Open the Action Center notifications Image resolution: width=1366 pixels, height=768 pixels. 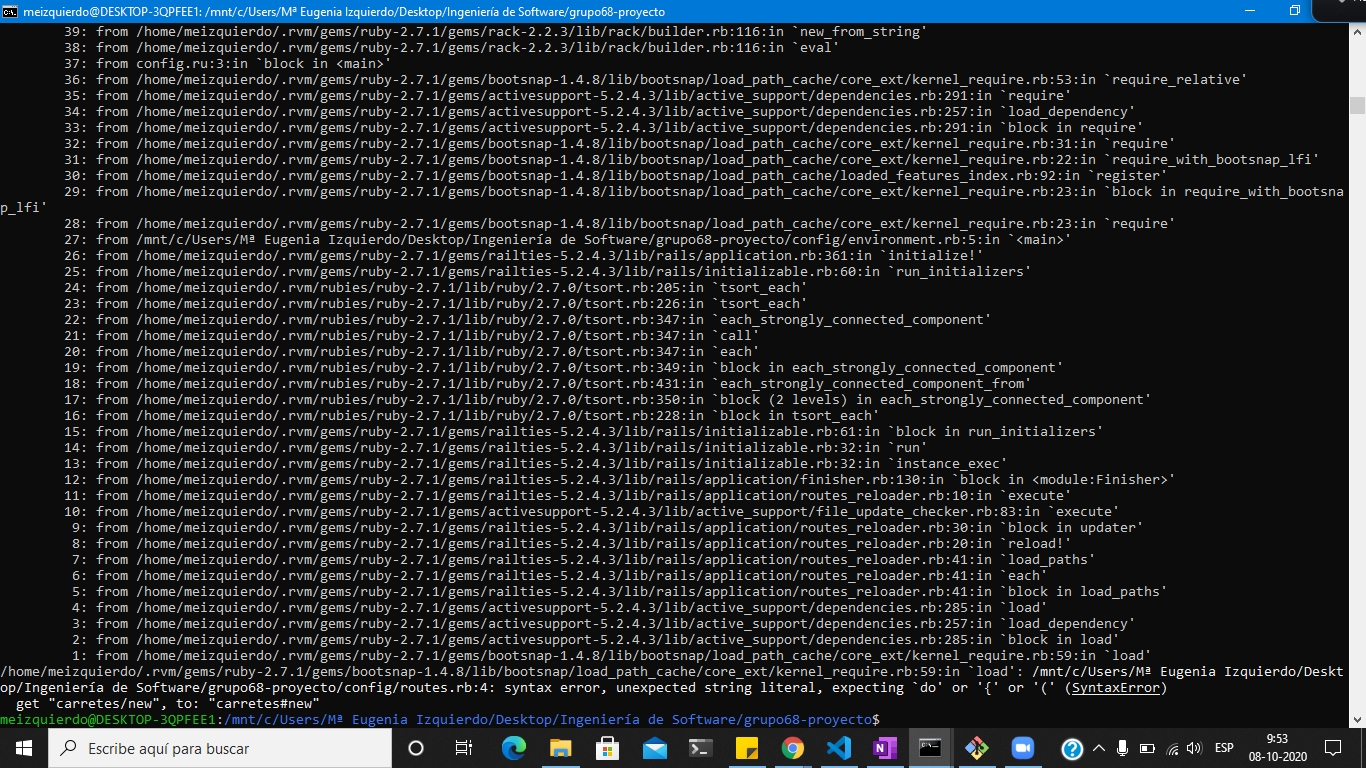(x=1333, y=748)
